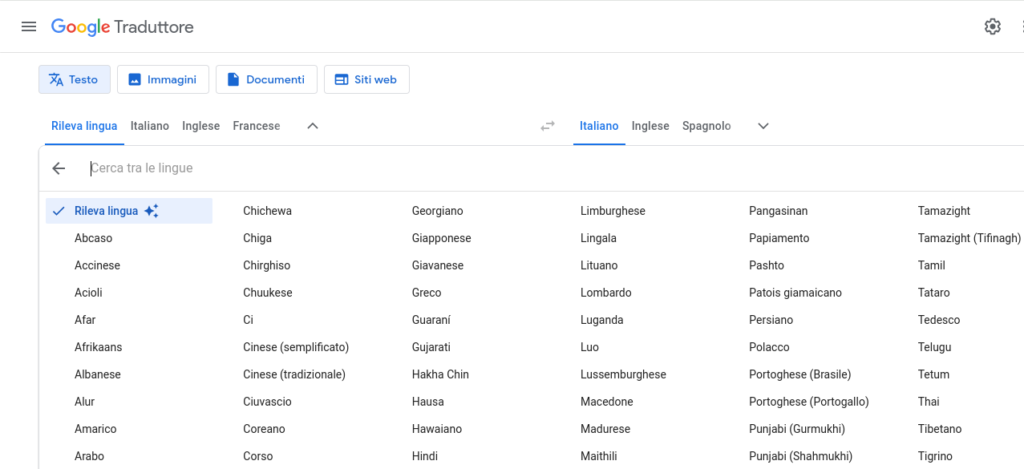The height and width of the screenshot is (469, 1024).
Task: Expand the target language list chevron
Action: point(763,126)
